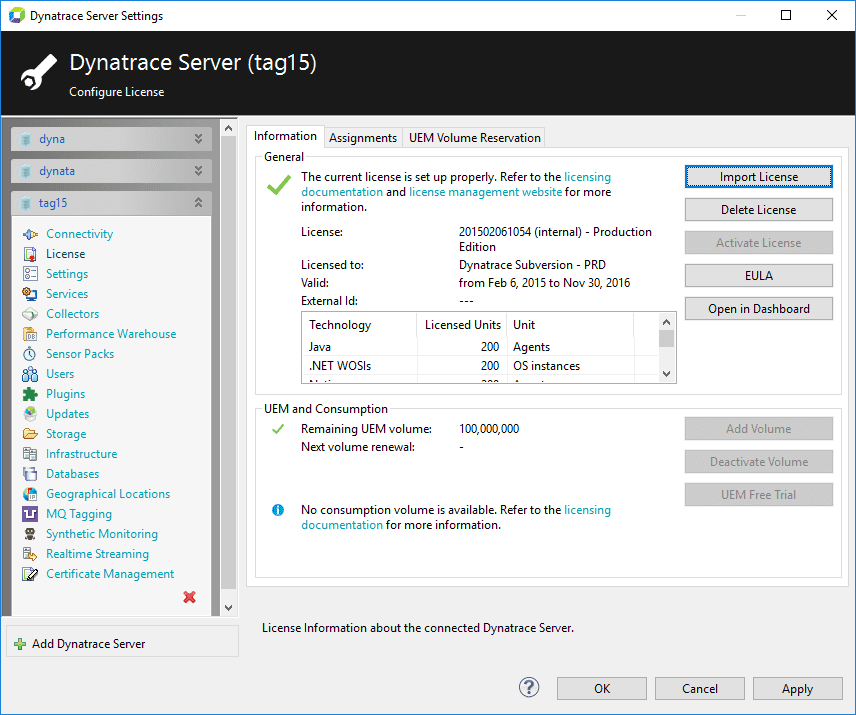
Task: Click technology table scroll down arrow
Action: tap(667, 374)
